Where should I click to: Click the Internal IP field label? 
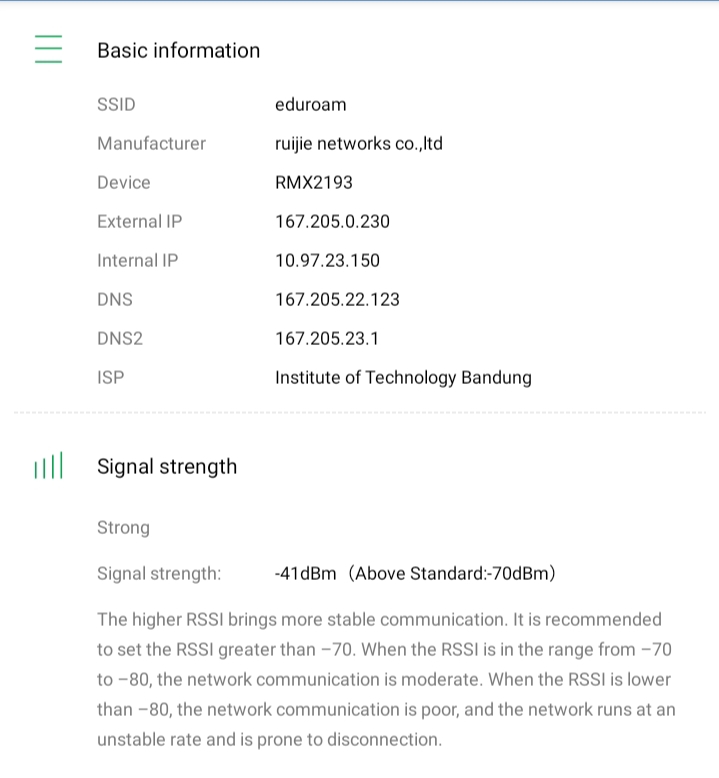click(137, 260)
